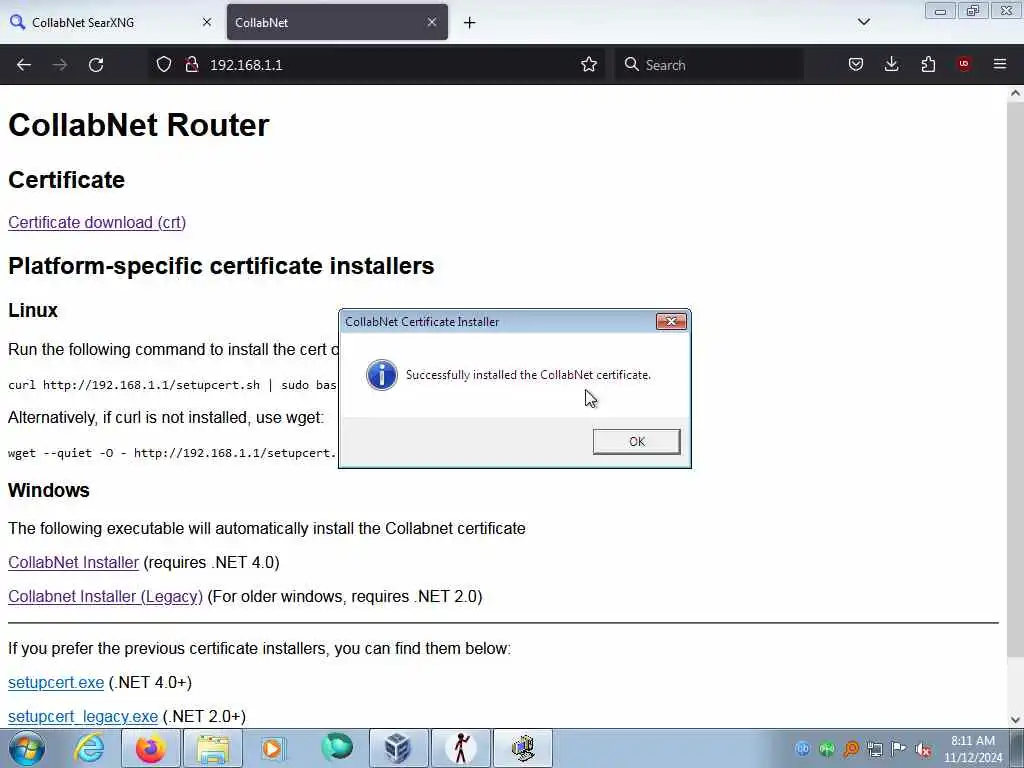Open the Certificate download (crt) link
Viewport: 1024px width, 768px height.
pyautogui.click(x=97, y=223)
